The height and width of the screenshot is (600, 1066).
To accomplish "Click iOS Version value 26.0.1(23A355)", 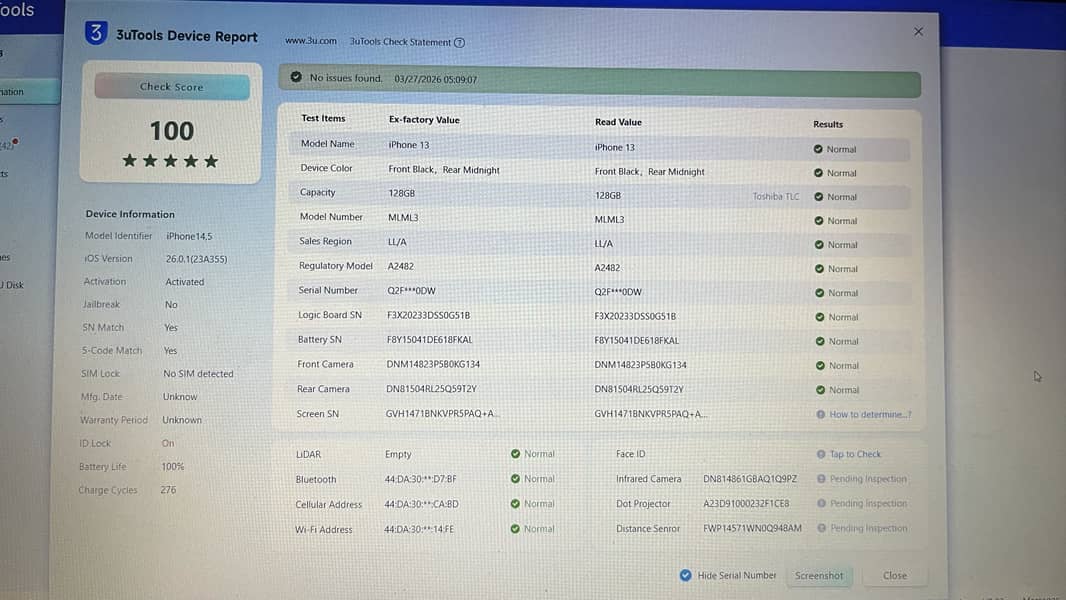I will tap(196, 259).
